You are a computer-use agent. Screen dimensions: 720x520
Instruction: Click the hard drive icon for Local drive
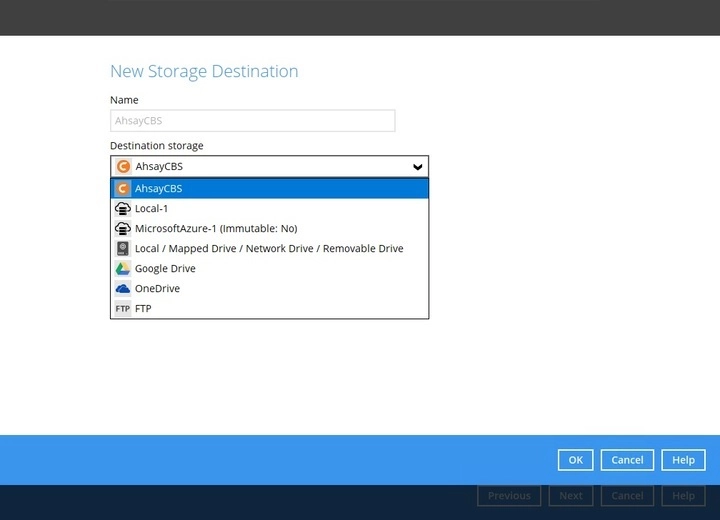point(123,249)
